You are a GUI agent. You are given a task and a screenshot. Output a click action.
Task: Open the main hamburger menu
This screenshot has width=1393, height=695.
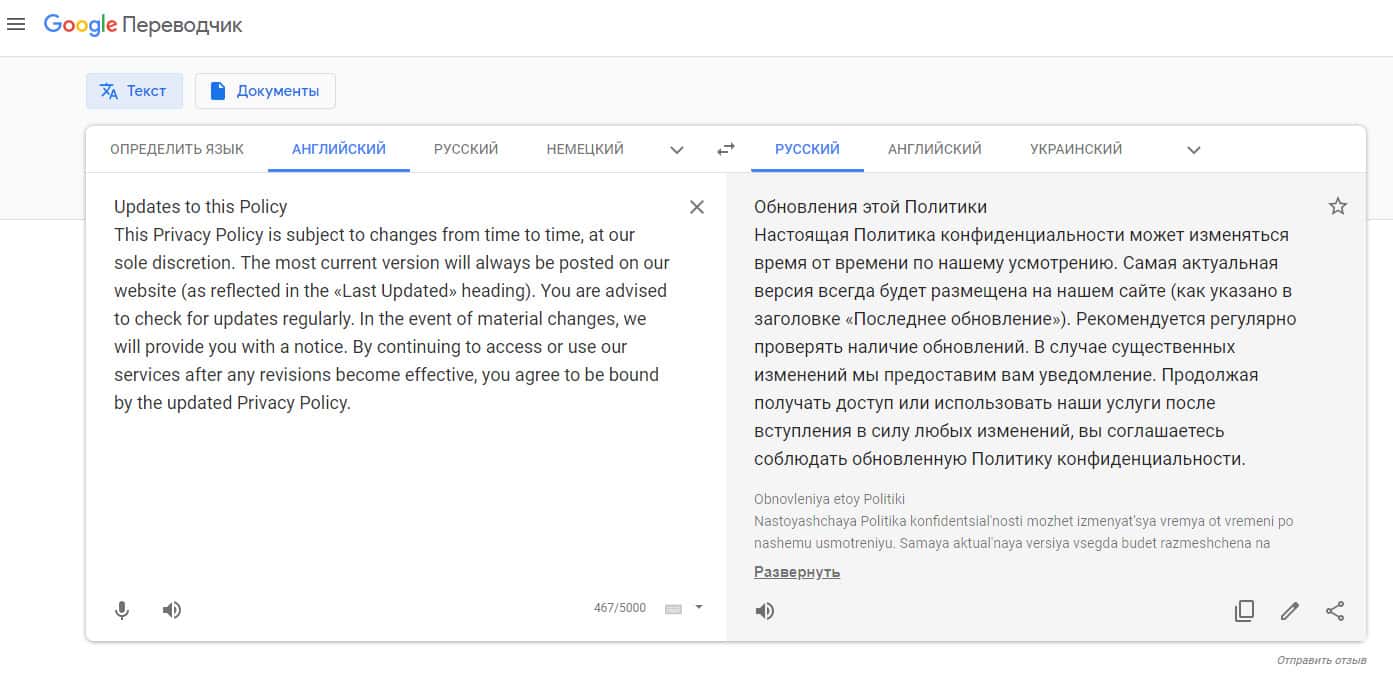[x=16, y=25]
